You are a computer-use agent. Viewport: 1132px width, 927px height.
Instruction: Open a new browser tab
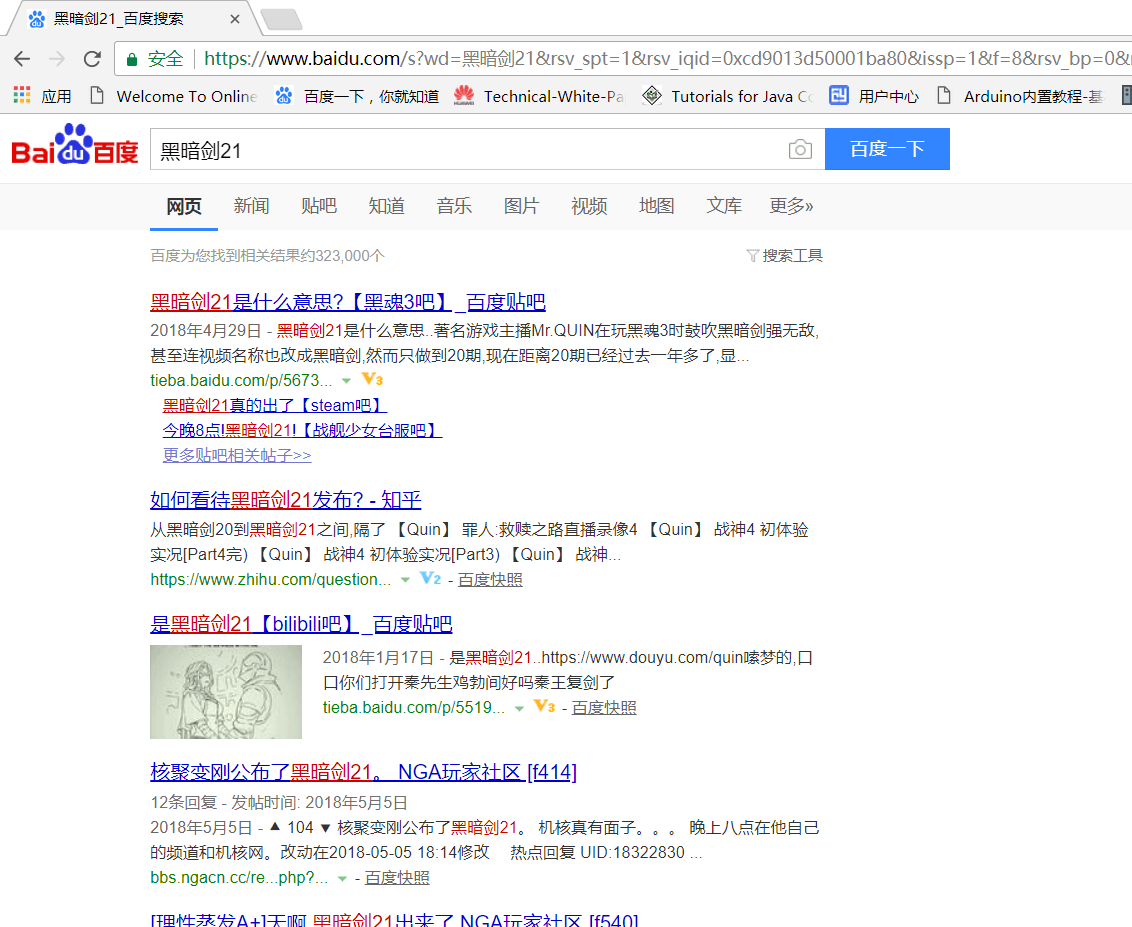(x=282, y=20)
